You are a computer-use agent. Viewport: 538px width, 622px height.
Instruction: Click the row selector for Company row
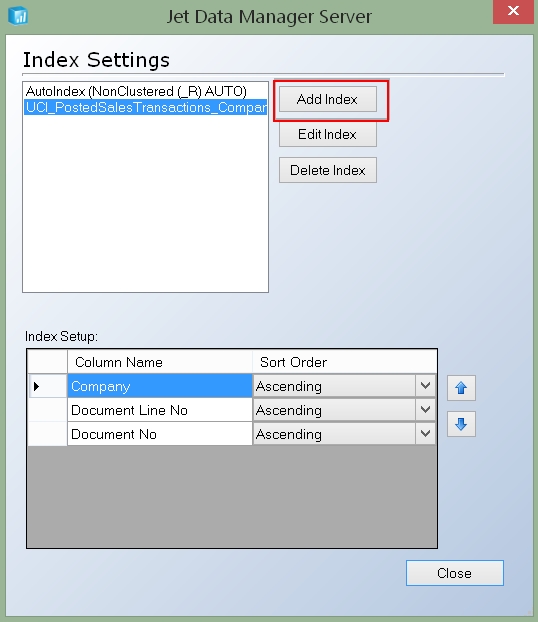click(x=47, y=386)
